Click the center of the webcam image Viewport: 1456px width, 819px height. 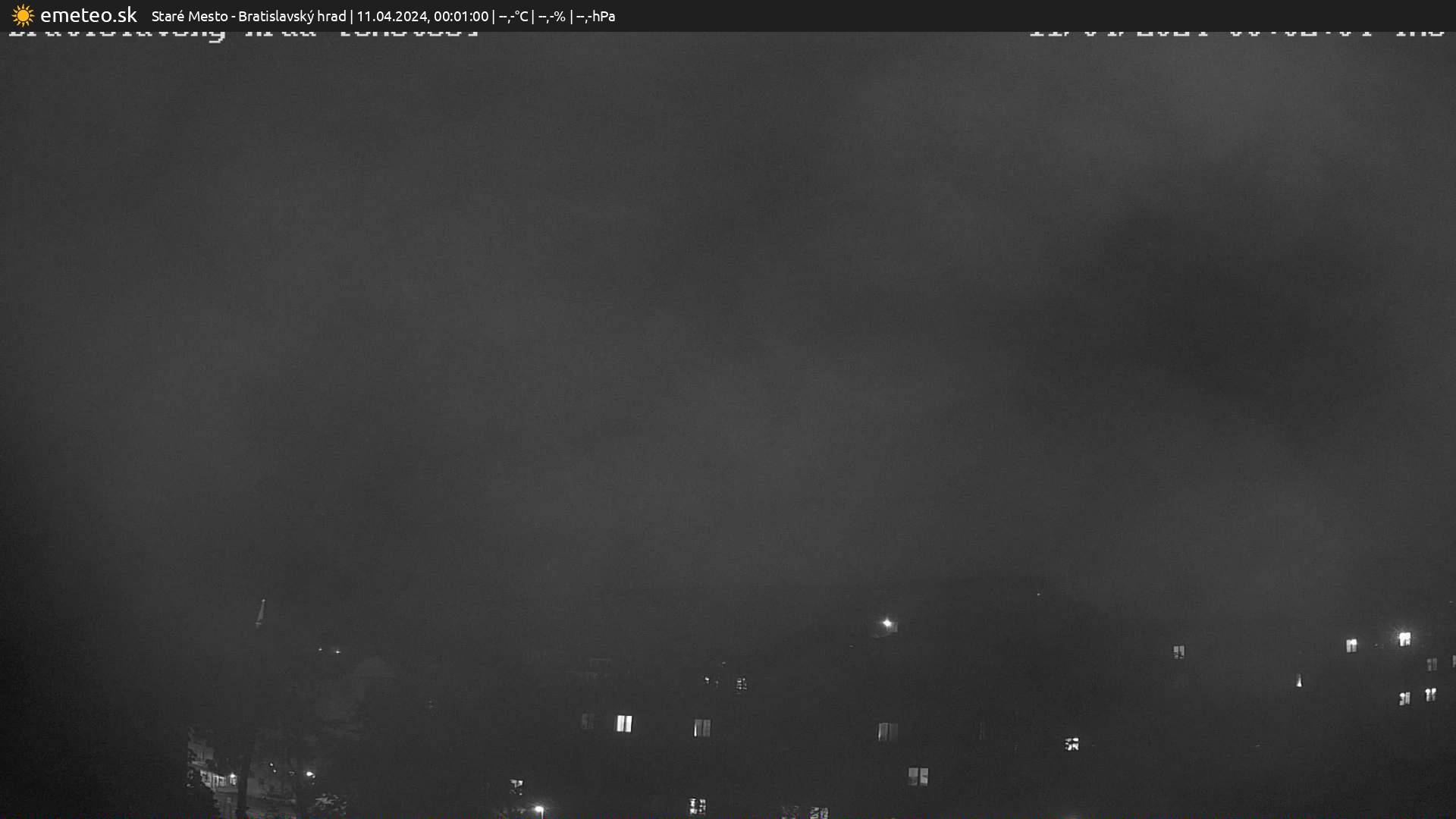coord(728,425)
